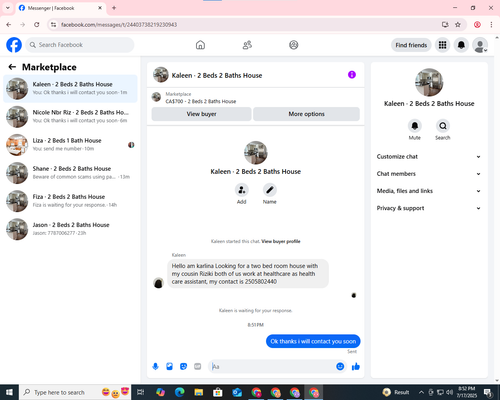Search in conversation with magnifier icon
The width and height of the screenshot is (500, 400).
pyautogui.click(x=443, y=126)
